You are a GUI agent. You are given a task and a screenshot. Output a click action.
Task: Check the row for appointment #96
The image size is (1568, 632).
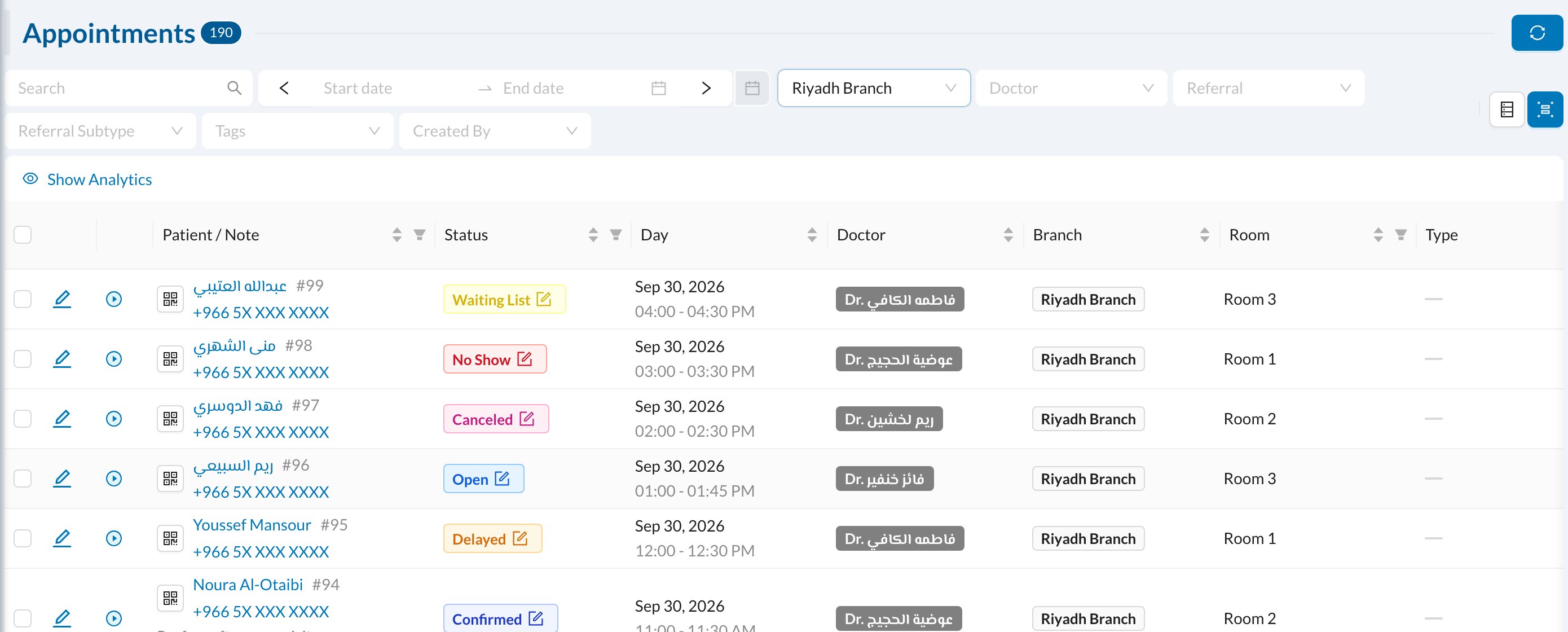[x=23, y=479]
